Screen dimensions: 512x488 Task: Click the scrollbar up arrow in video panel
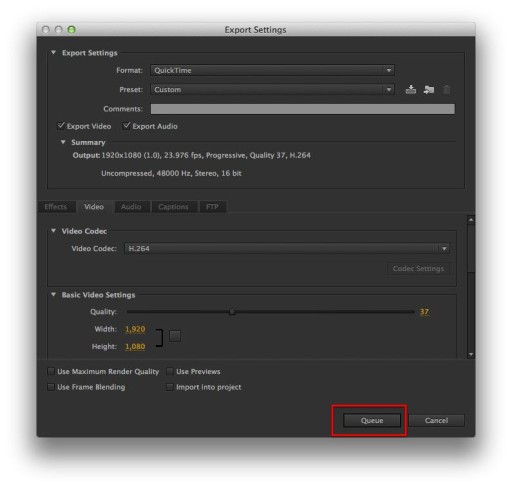471,220
